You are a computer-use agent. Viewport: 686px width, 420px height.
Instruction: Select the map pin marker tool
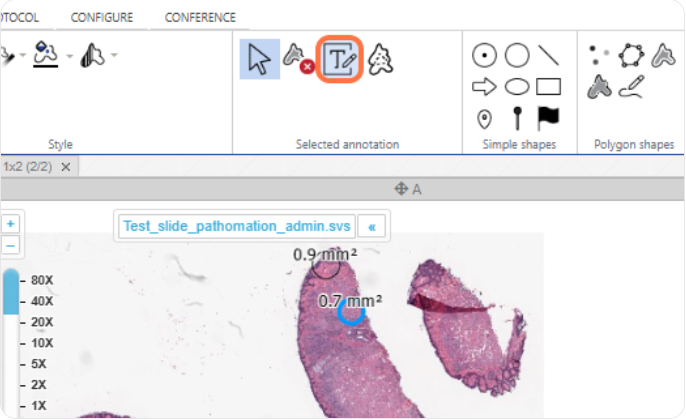pyautogui.click(x=485, y=119)
